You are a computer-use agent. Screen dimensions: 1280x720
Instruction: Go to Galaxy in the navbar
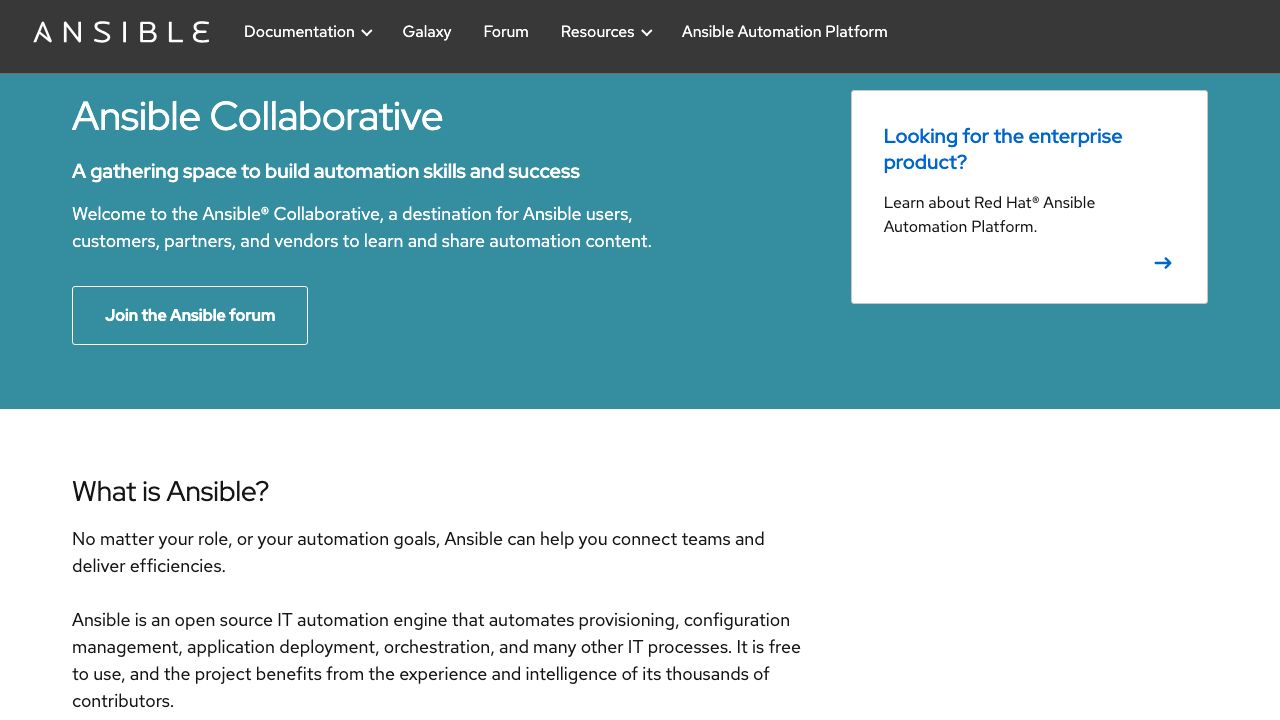pos(427,32)
